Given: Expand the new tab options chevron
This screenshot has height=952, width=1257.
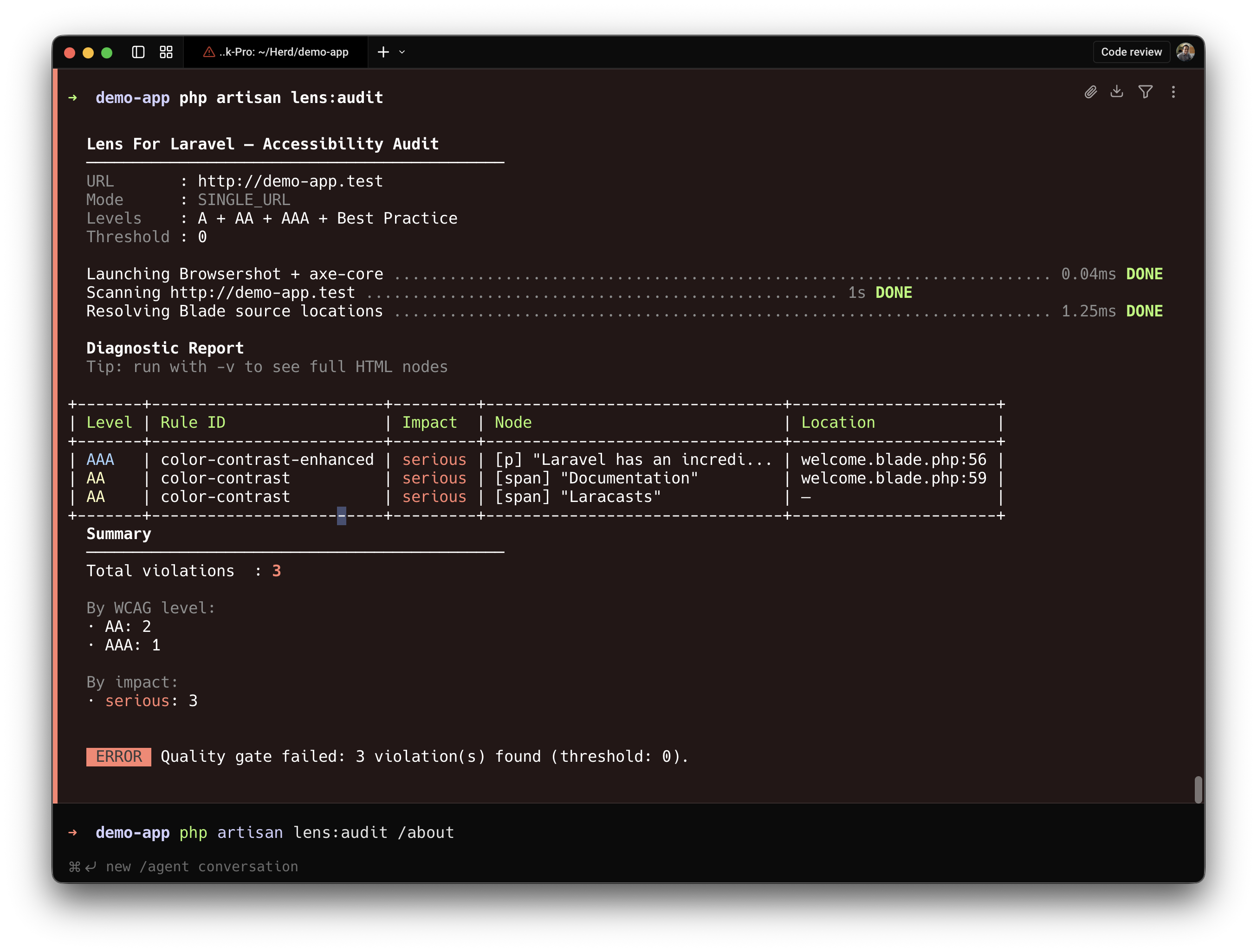Looking at the screenshot, I should point(402,52).
